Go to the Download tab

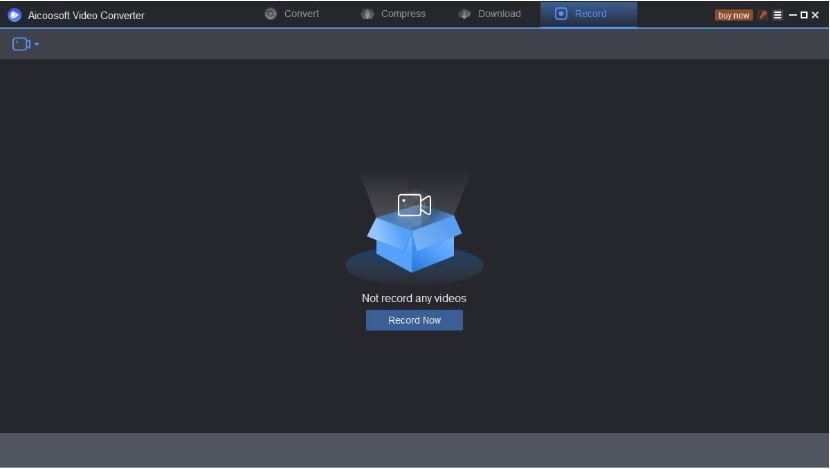tap(499, 14)
